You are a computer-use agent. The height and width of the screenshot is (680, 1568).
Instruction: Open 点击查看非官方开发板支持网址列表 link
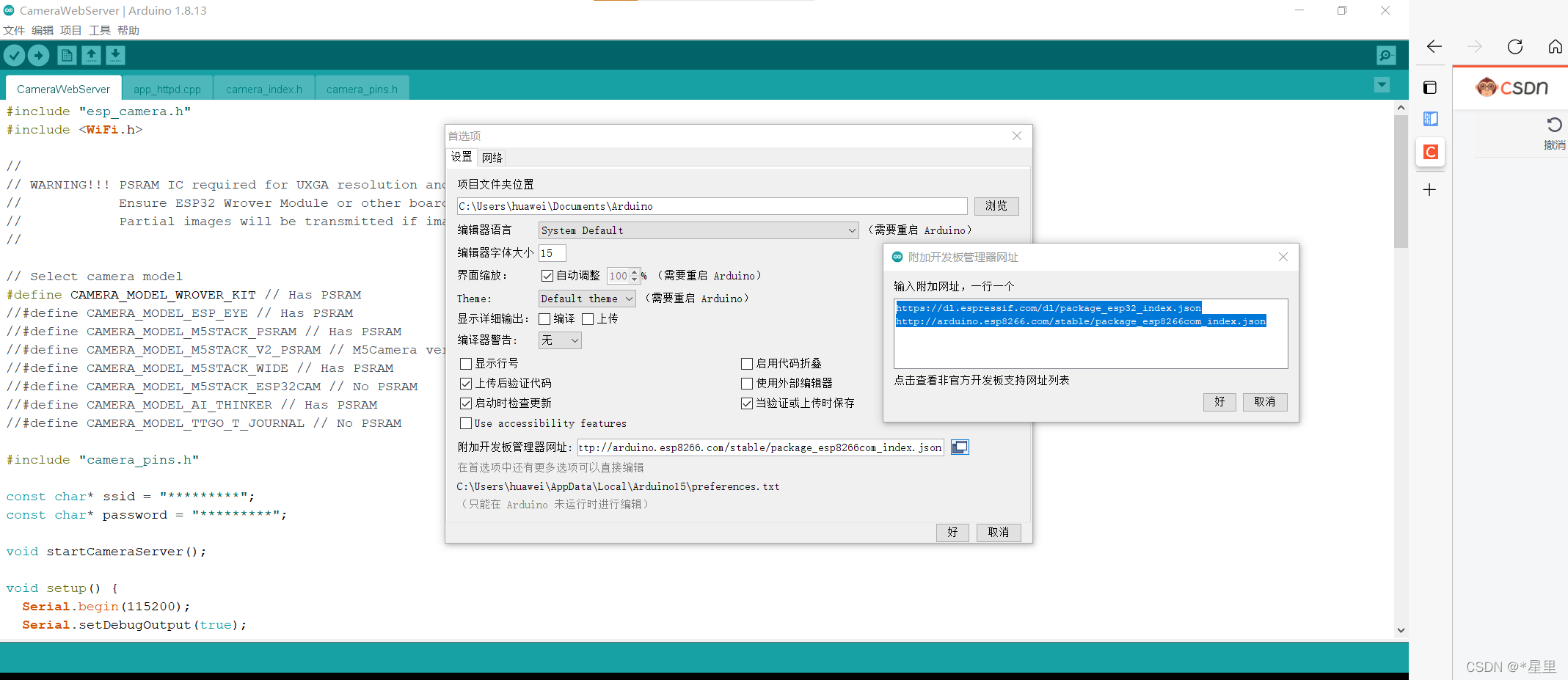(x=982, y=381)
